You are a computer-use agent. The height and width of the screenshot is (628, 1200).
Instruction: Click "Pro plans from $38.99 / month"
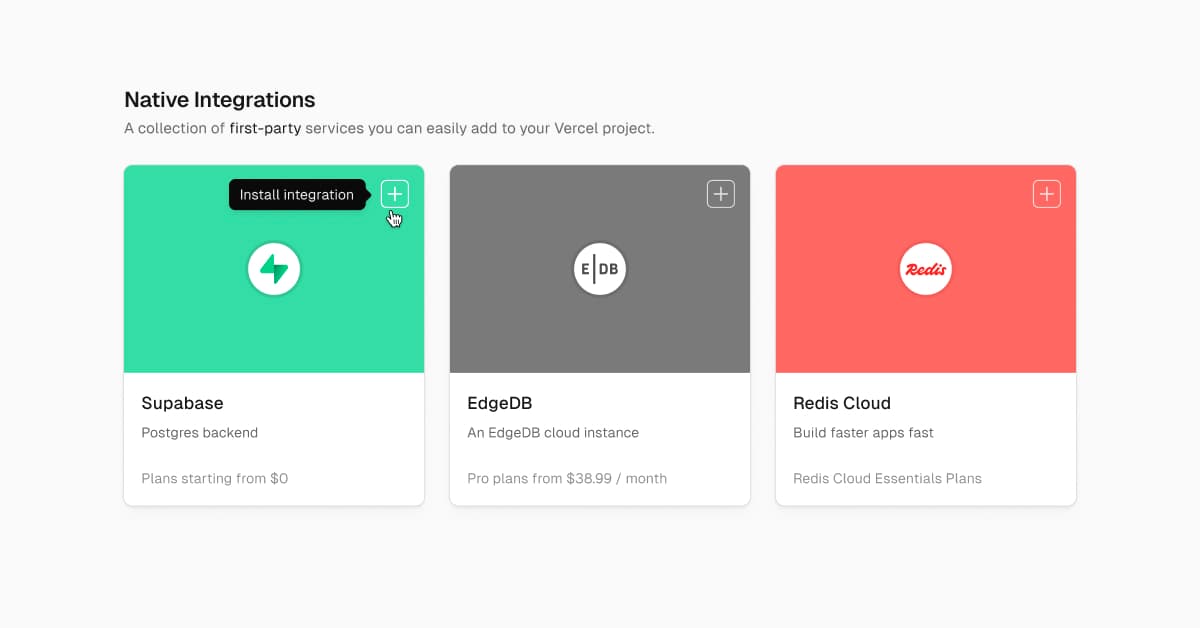pyautogui.click(x=567, y=478)
